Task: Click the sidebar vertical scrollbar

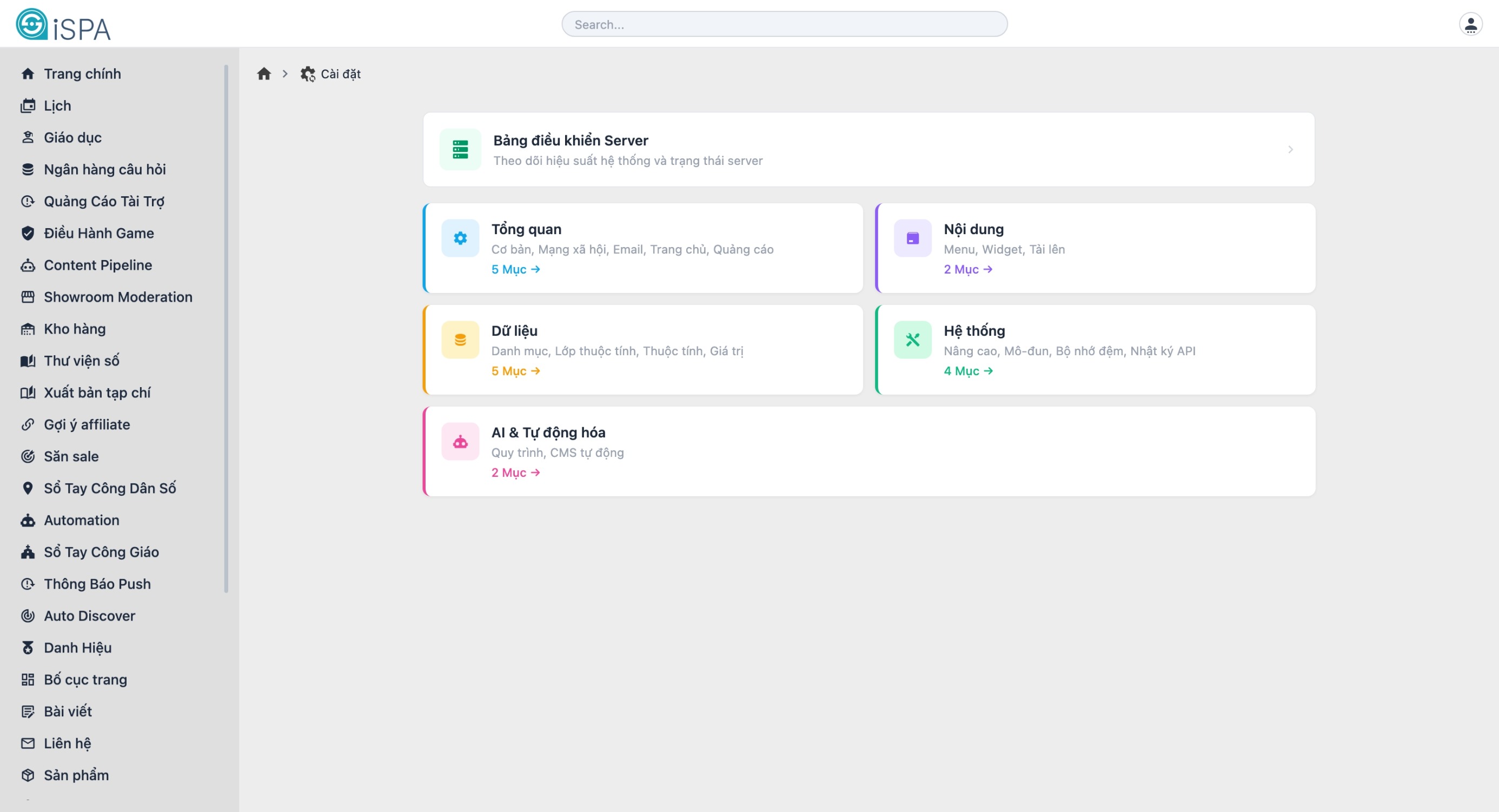Action: (x=226, y=329)
